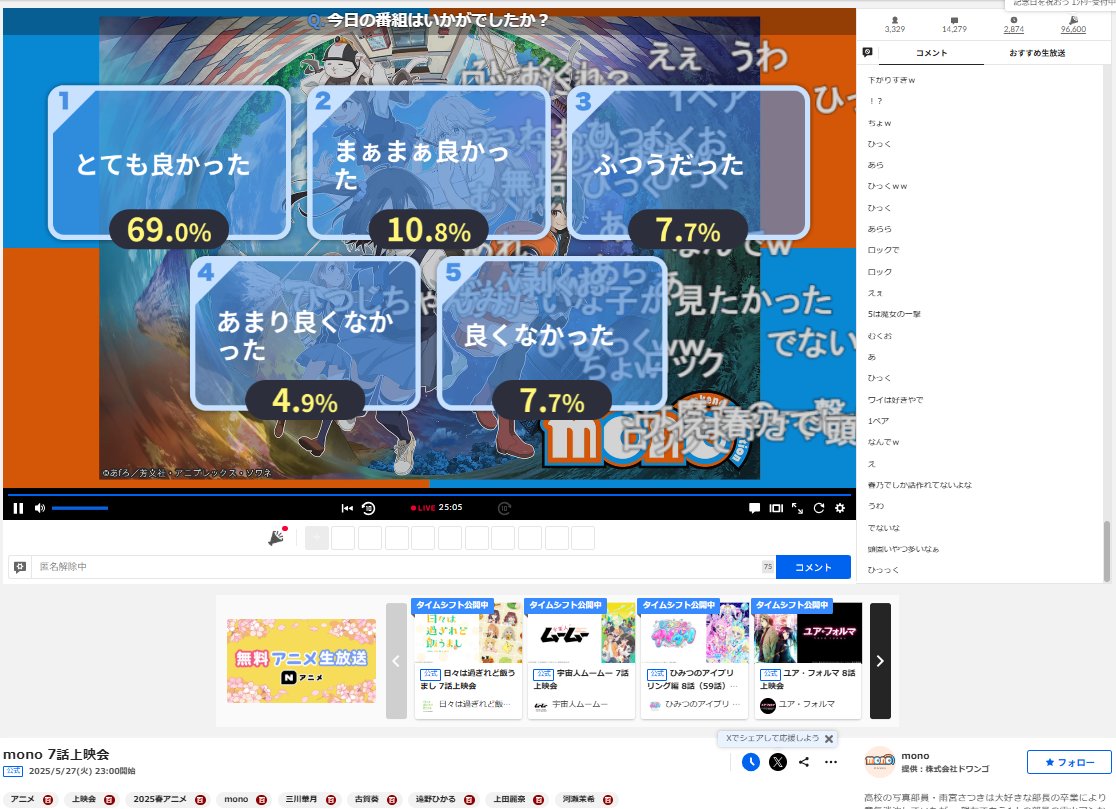Click the comment list scrollbar
The image size is (1116, 809).
(1106, 551)
